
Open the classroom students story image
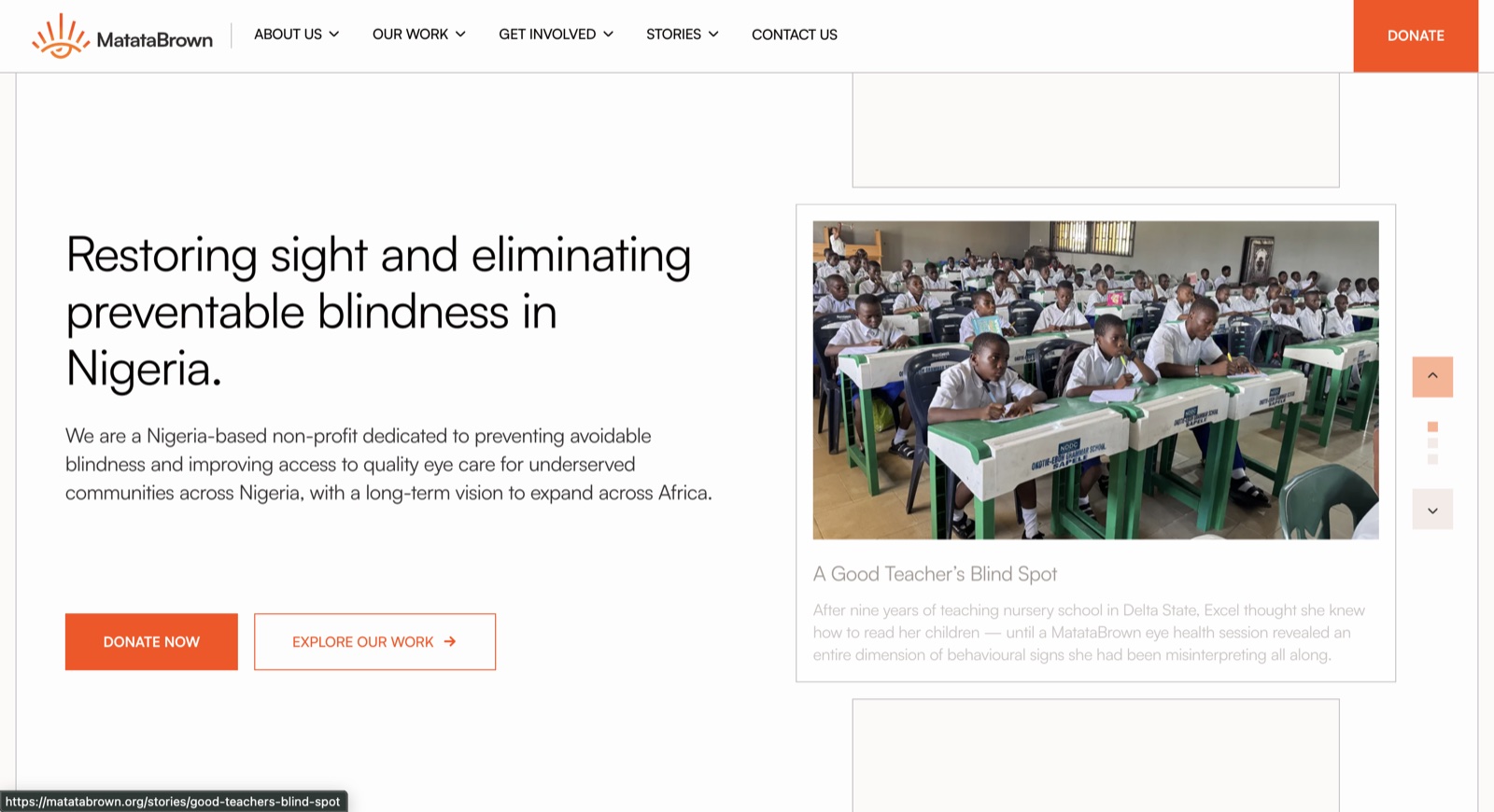pos(1095,380)
